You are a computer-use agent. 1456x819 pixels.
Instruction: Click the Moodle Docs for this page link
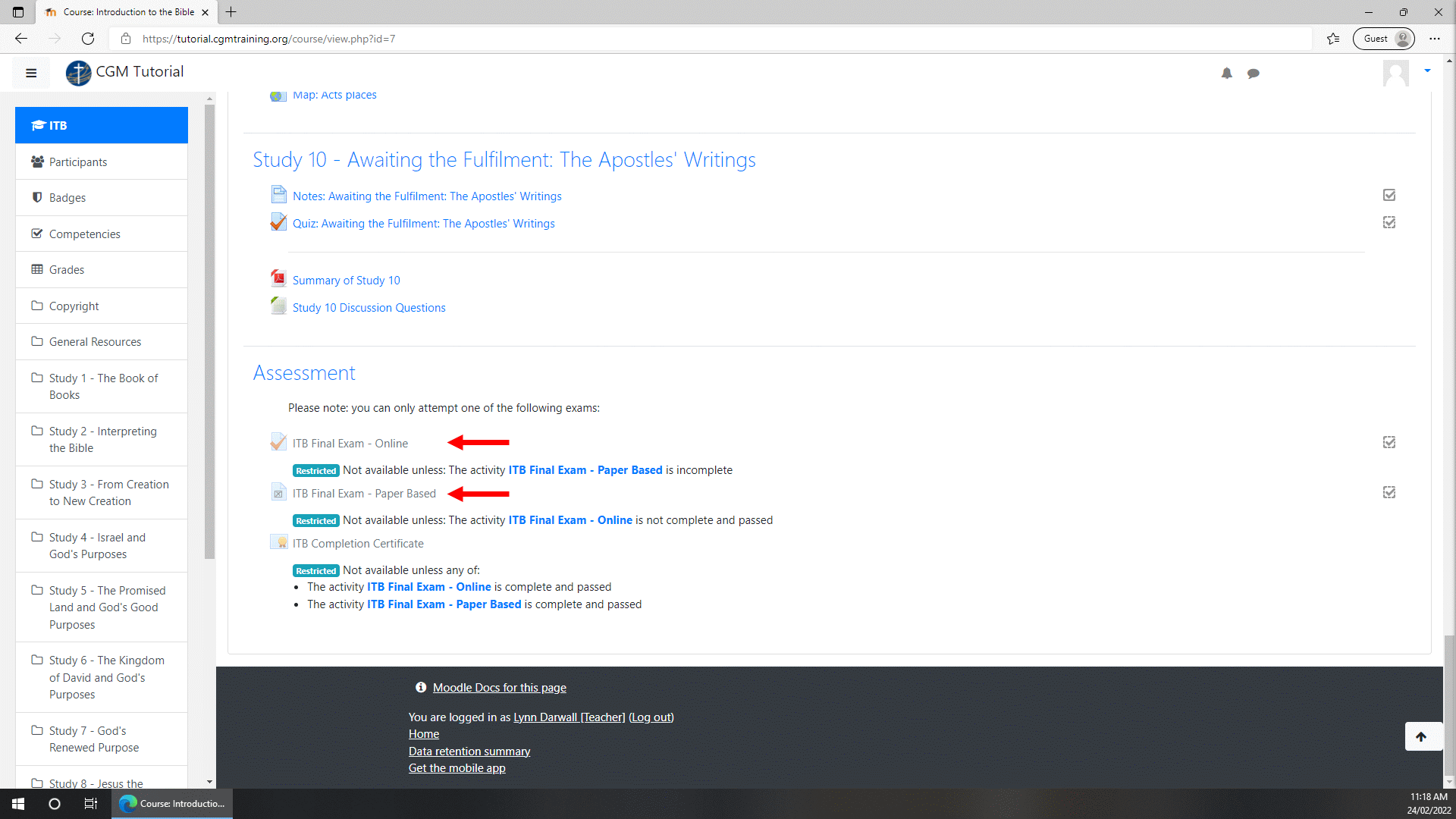[499, 687]
